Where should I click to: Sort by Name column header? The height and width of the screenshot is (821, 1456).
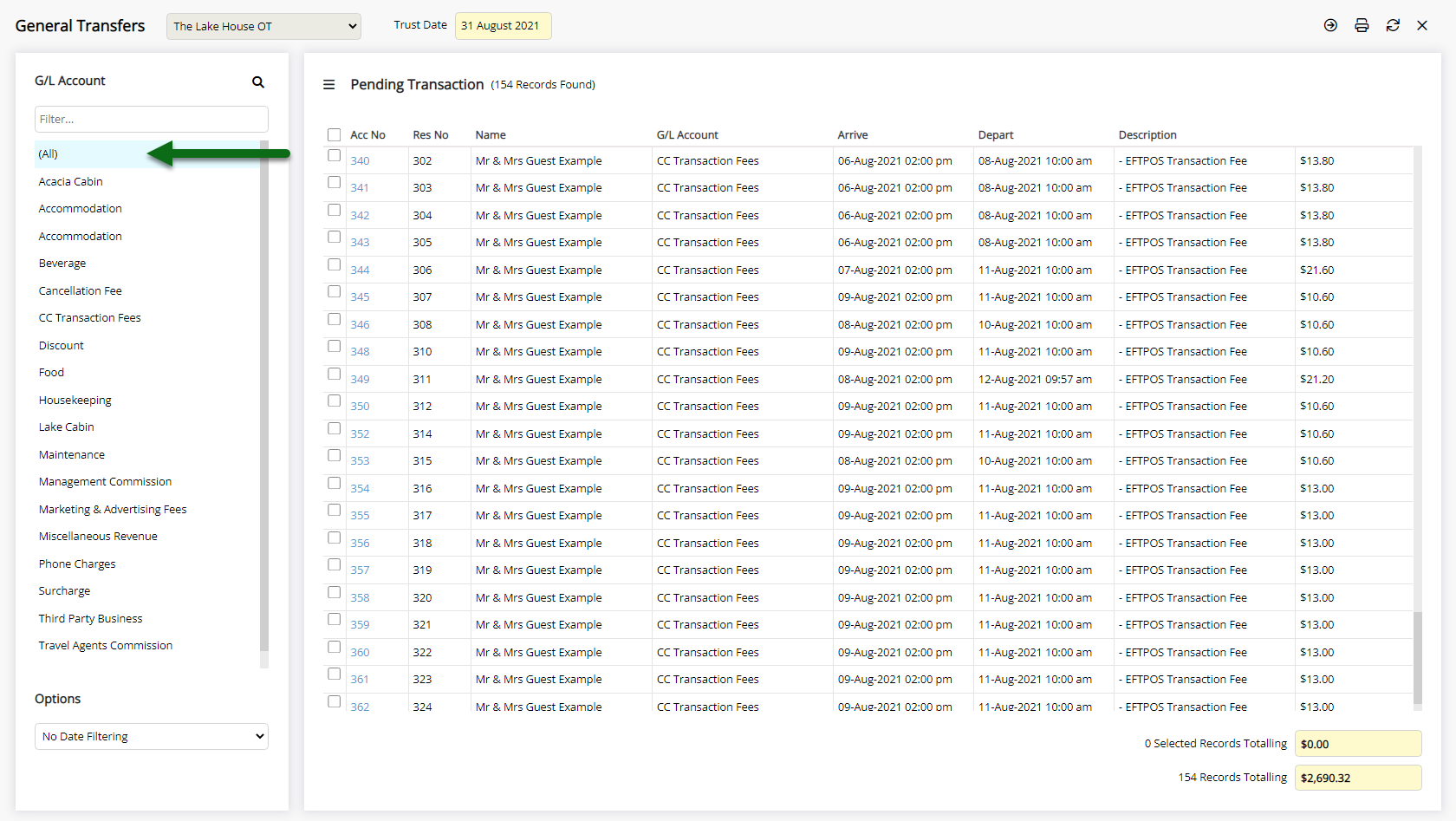point(491,135)
